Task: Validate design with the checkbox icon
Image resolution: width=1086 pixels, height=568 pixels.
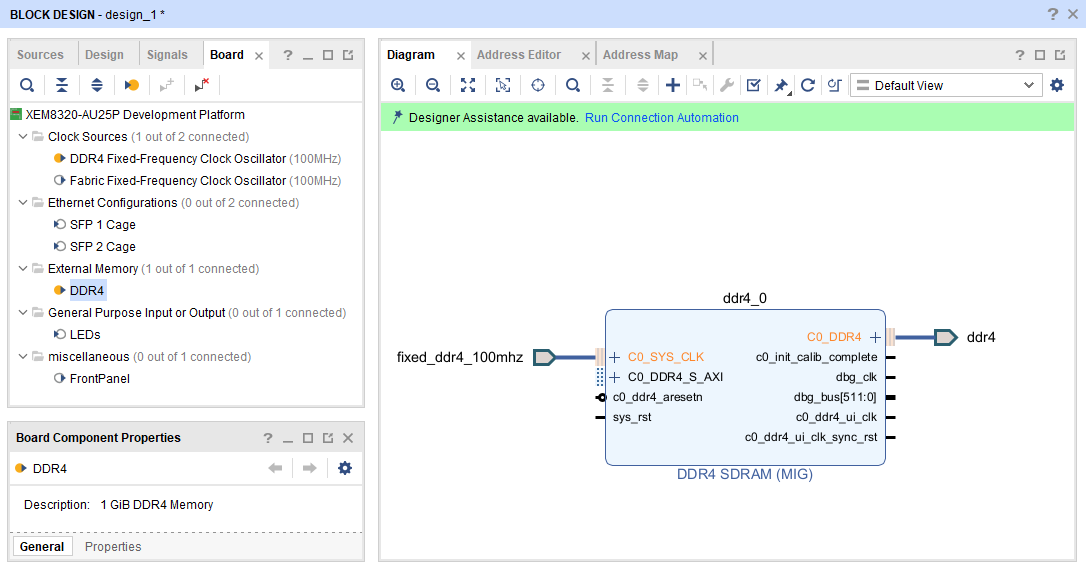Action: [754, 85]
